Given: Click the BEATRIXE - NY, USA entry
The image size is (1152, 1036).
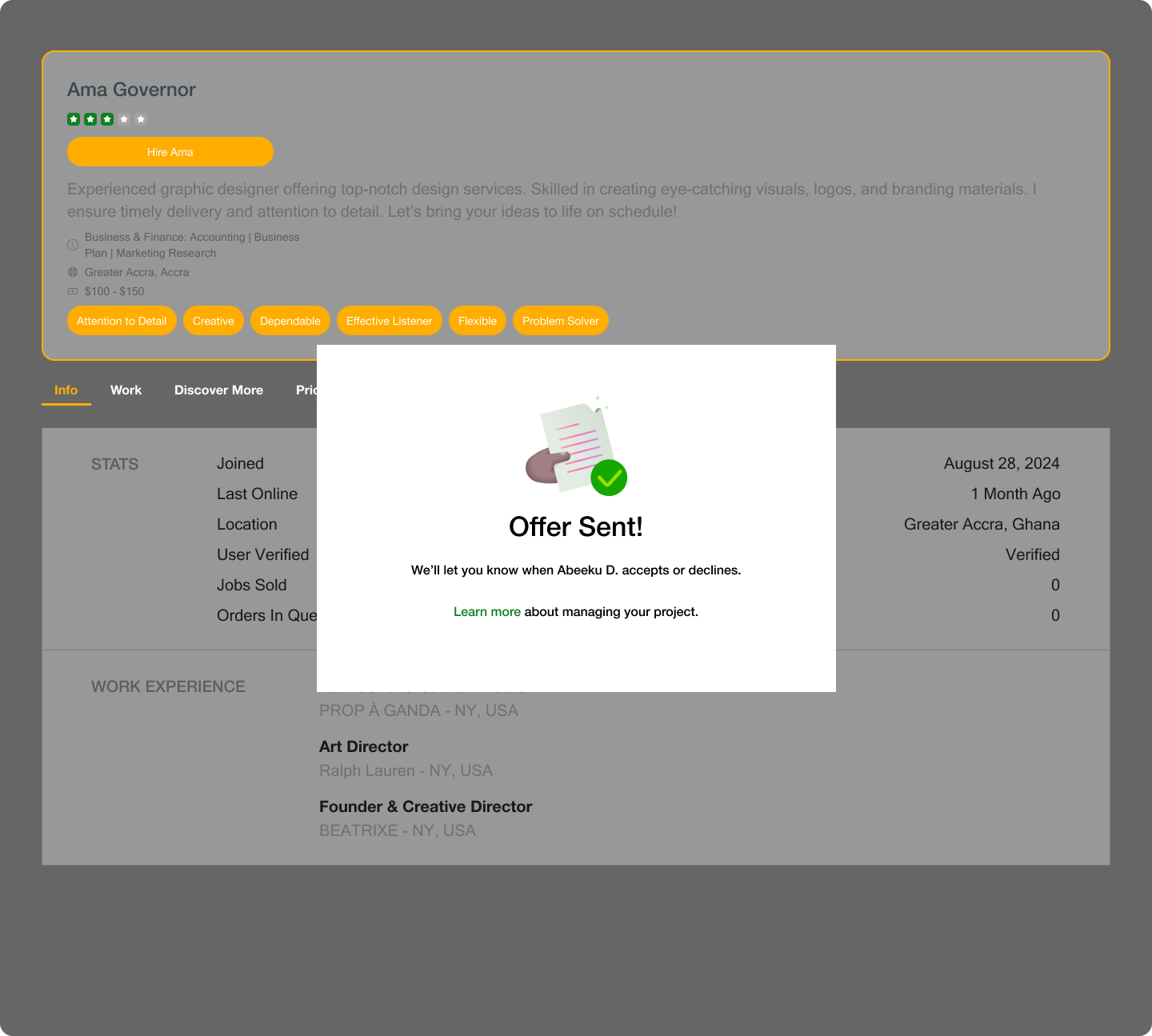Looking at the screenshot, I should tap(398, 831).
